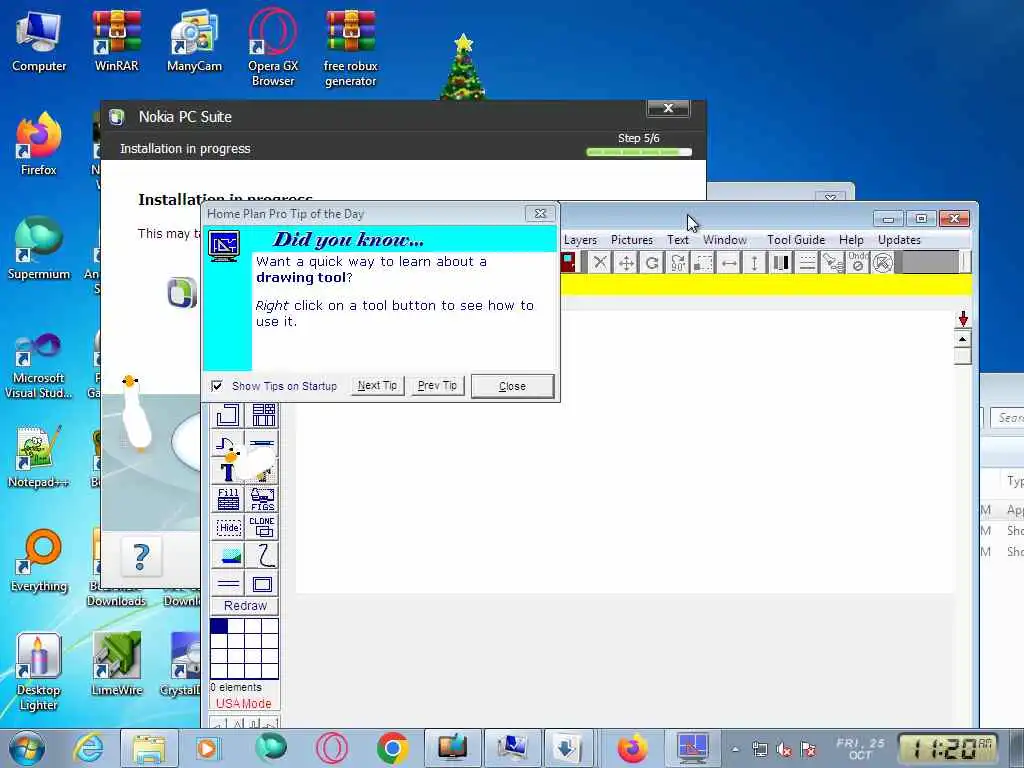Select the Everything search desktop shortcut
Image resolution: width=1024 pixels, height=768 pixels.
[x=39, y=561]
